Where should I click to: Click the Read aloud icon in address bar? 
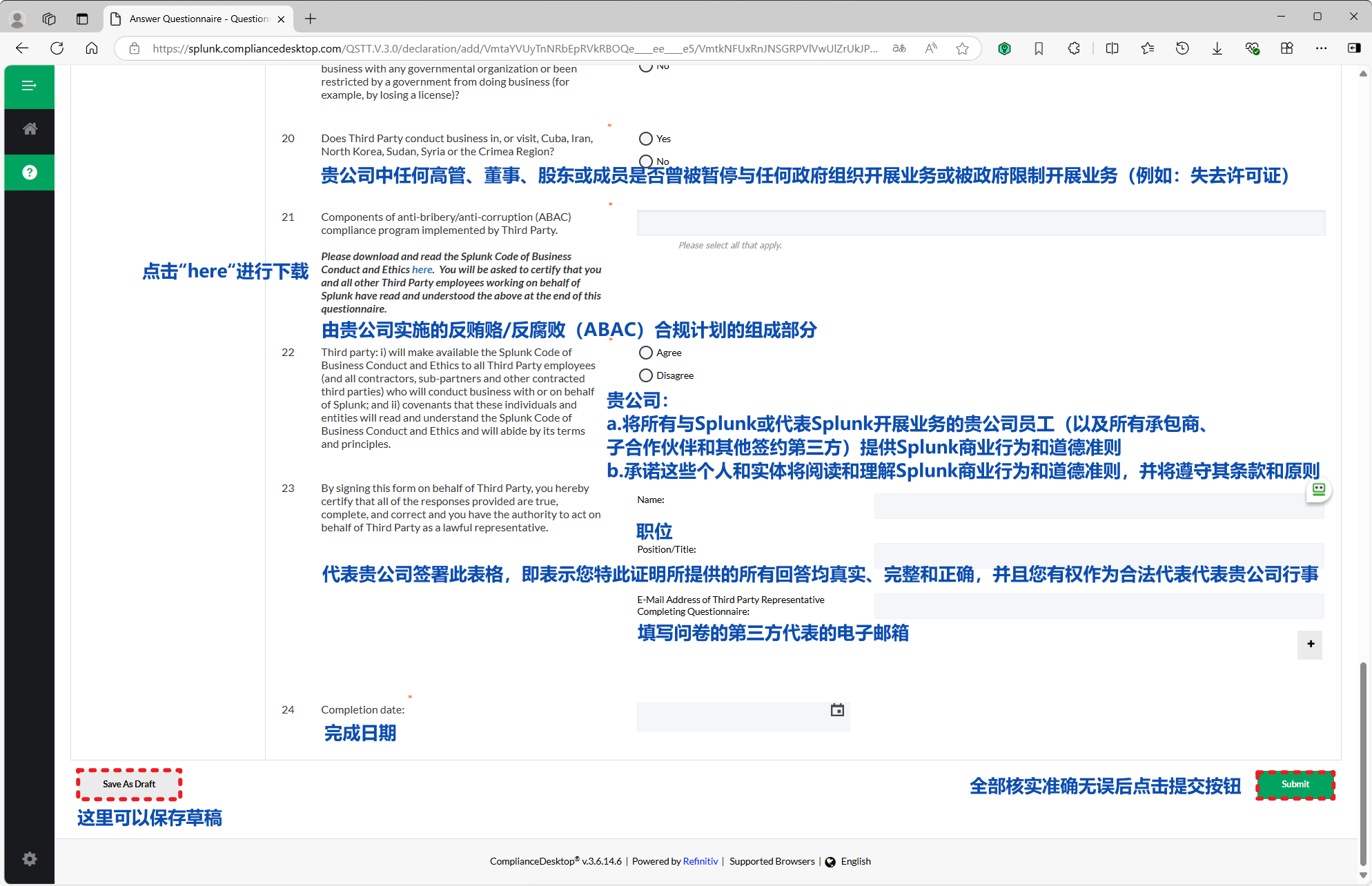coord(930,48)
